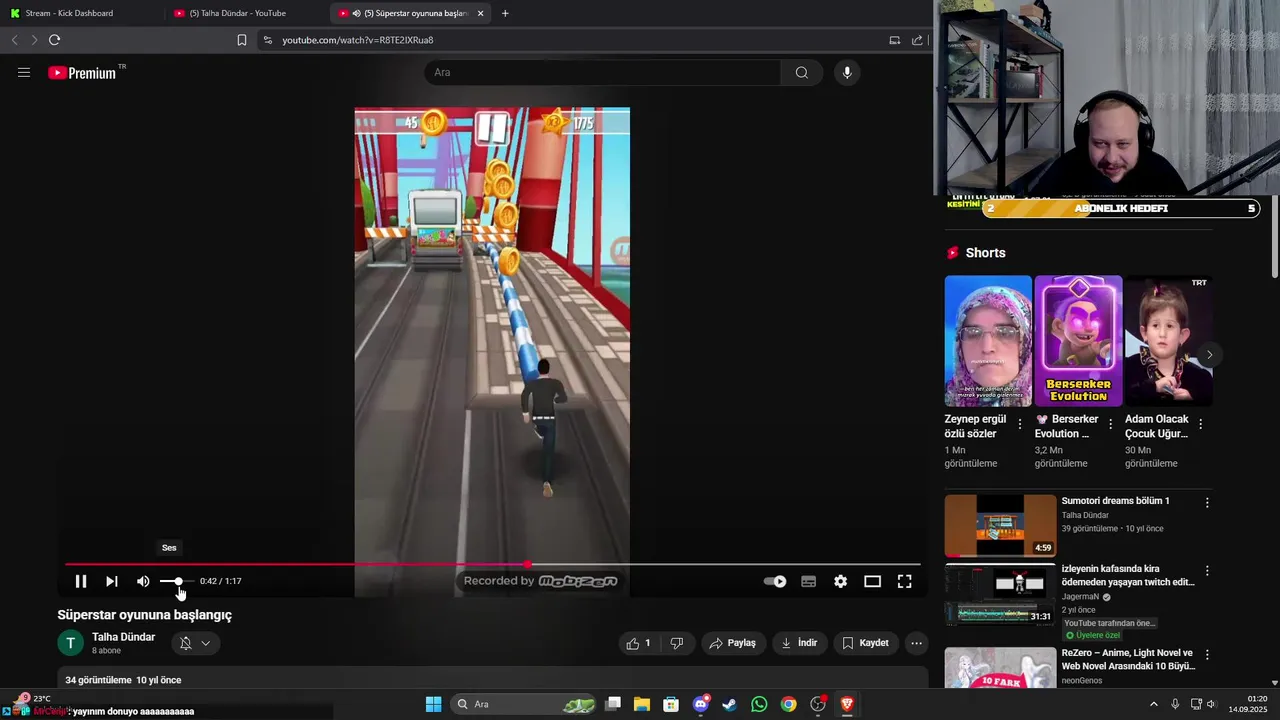
Task: Switch to the Talha Dündar - YouTube tab
Action: tap(243, 13)
